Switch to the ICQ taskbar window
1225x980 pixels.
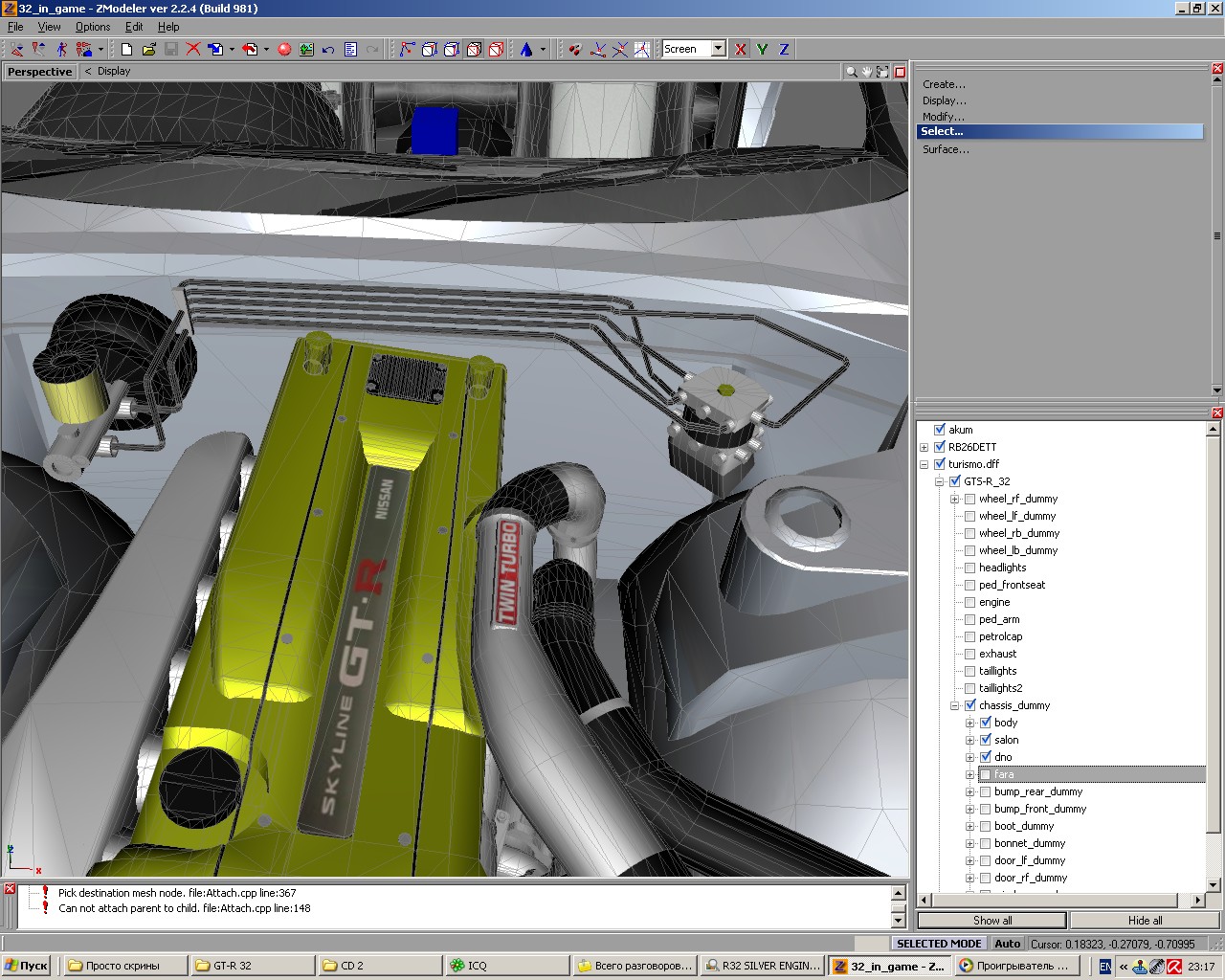point(506,966)
